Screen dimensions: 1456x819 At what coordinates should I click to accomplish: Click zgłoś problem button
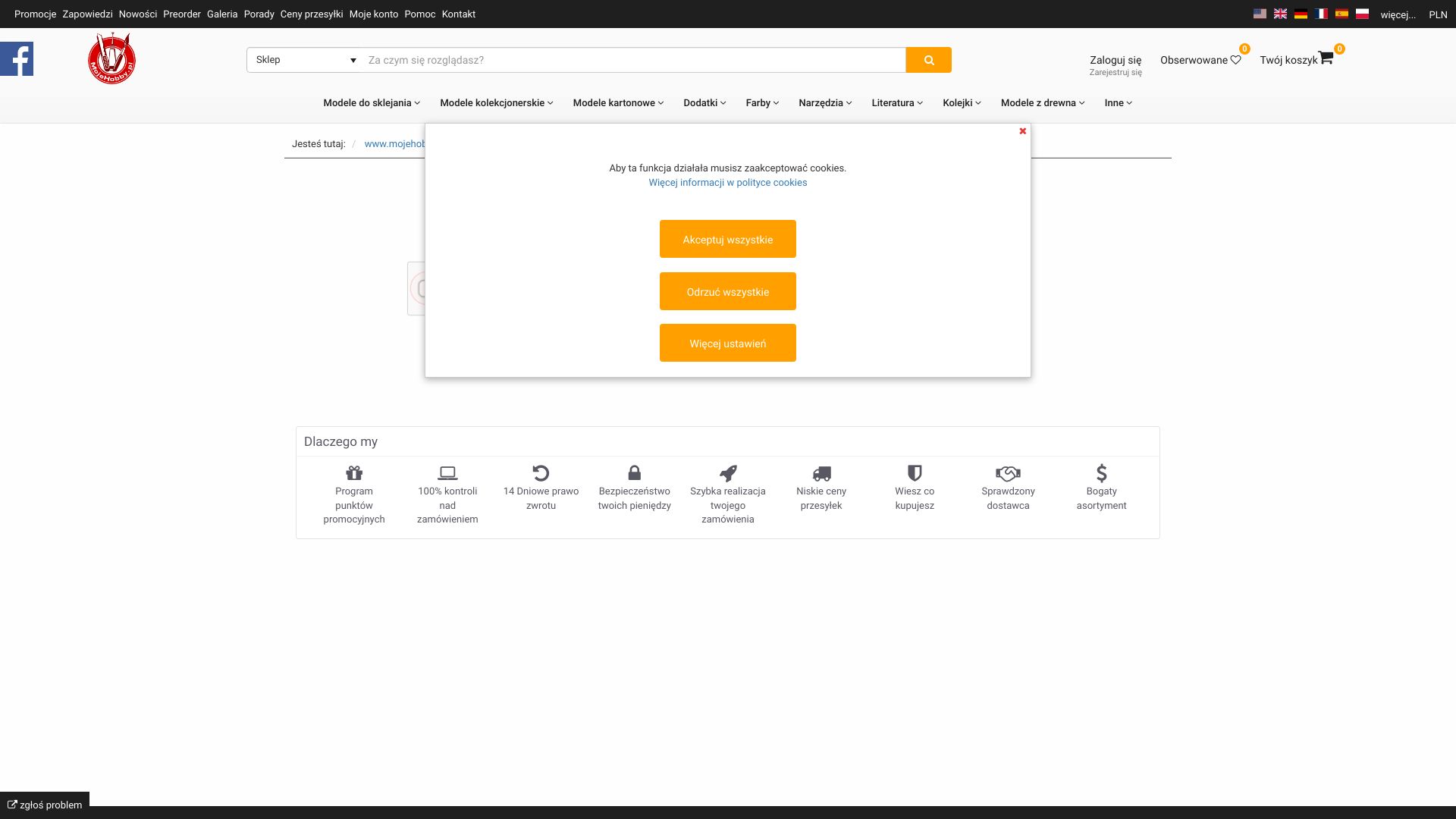(x=45, y=805)
